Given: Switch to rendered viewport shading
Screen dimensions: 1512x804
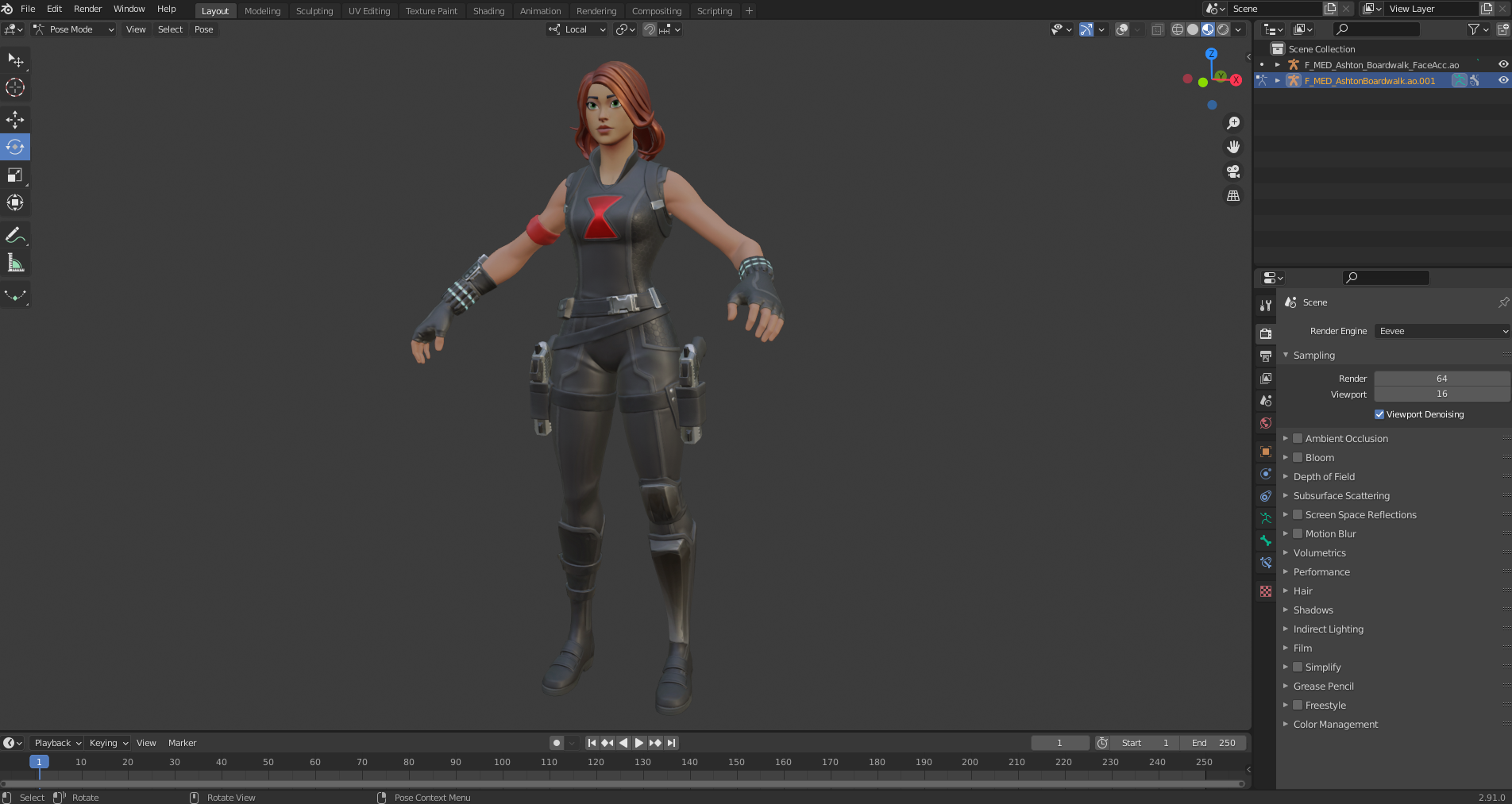Looking at the screenshot, I should pyautogui.click(x=1224, y=29).
